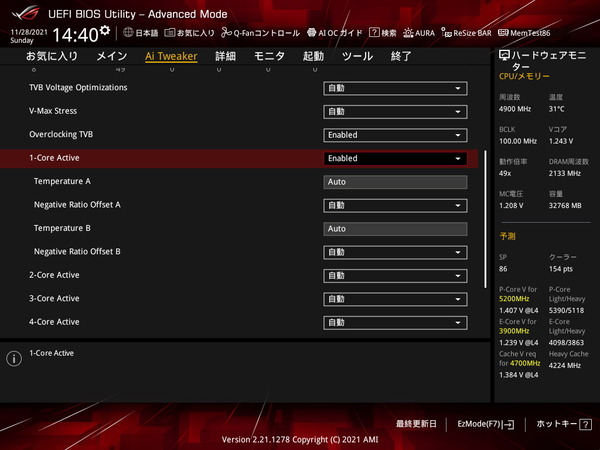Click 3900MHz E-Core value

pos(514,331)
